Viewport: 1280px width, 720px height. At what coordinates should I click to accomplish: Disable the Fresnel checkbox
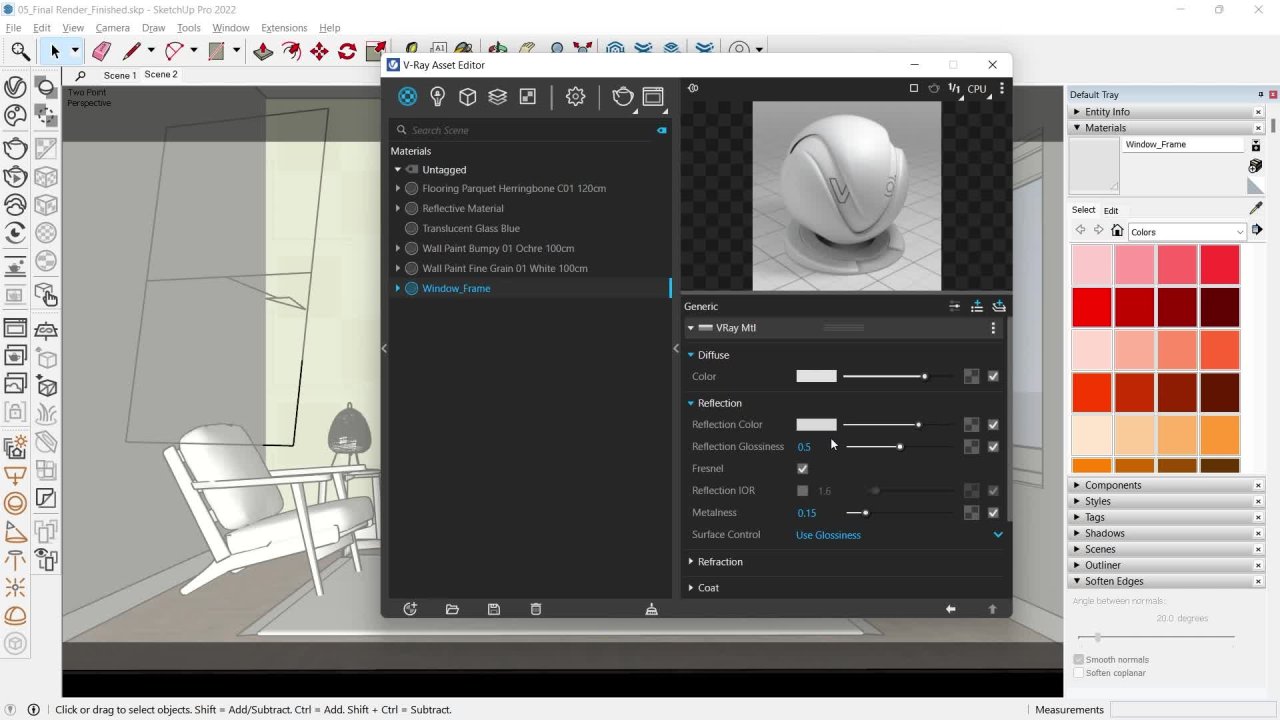click(x=802, y=468)
